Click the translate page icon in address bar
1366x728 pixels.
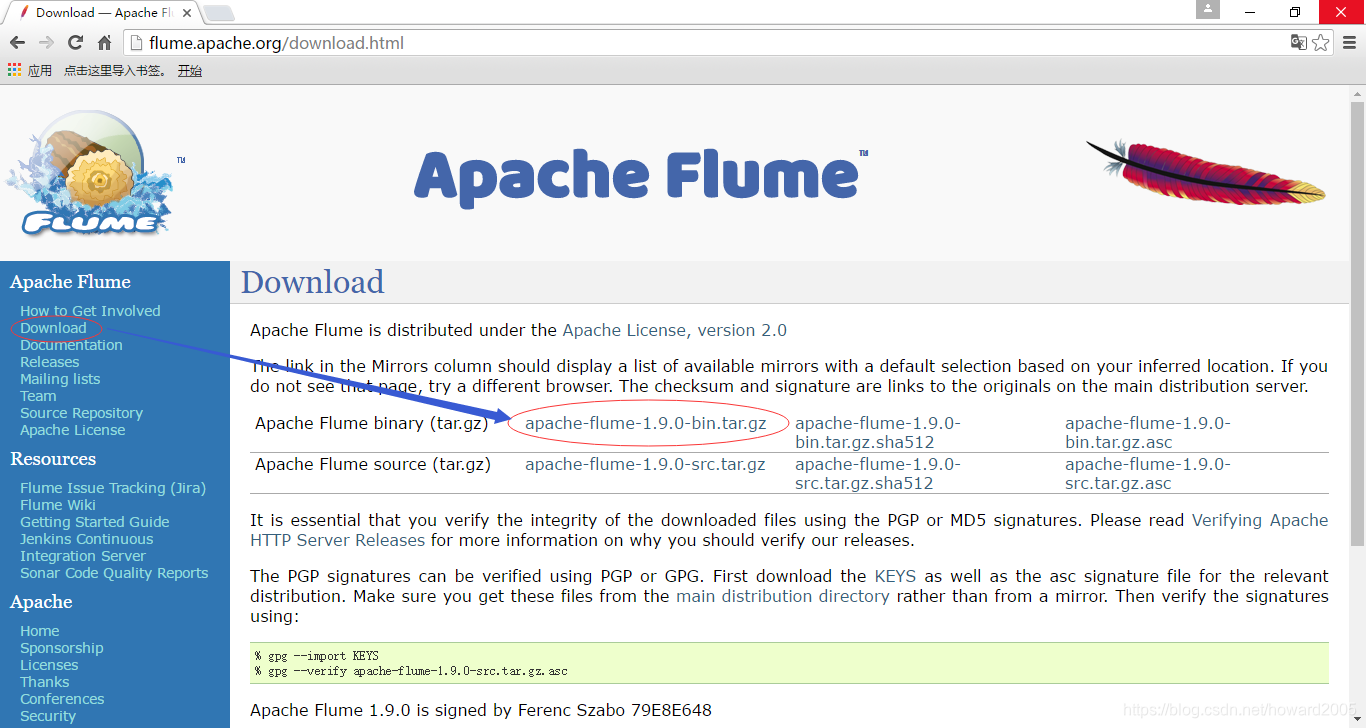click(1298, 42)
